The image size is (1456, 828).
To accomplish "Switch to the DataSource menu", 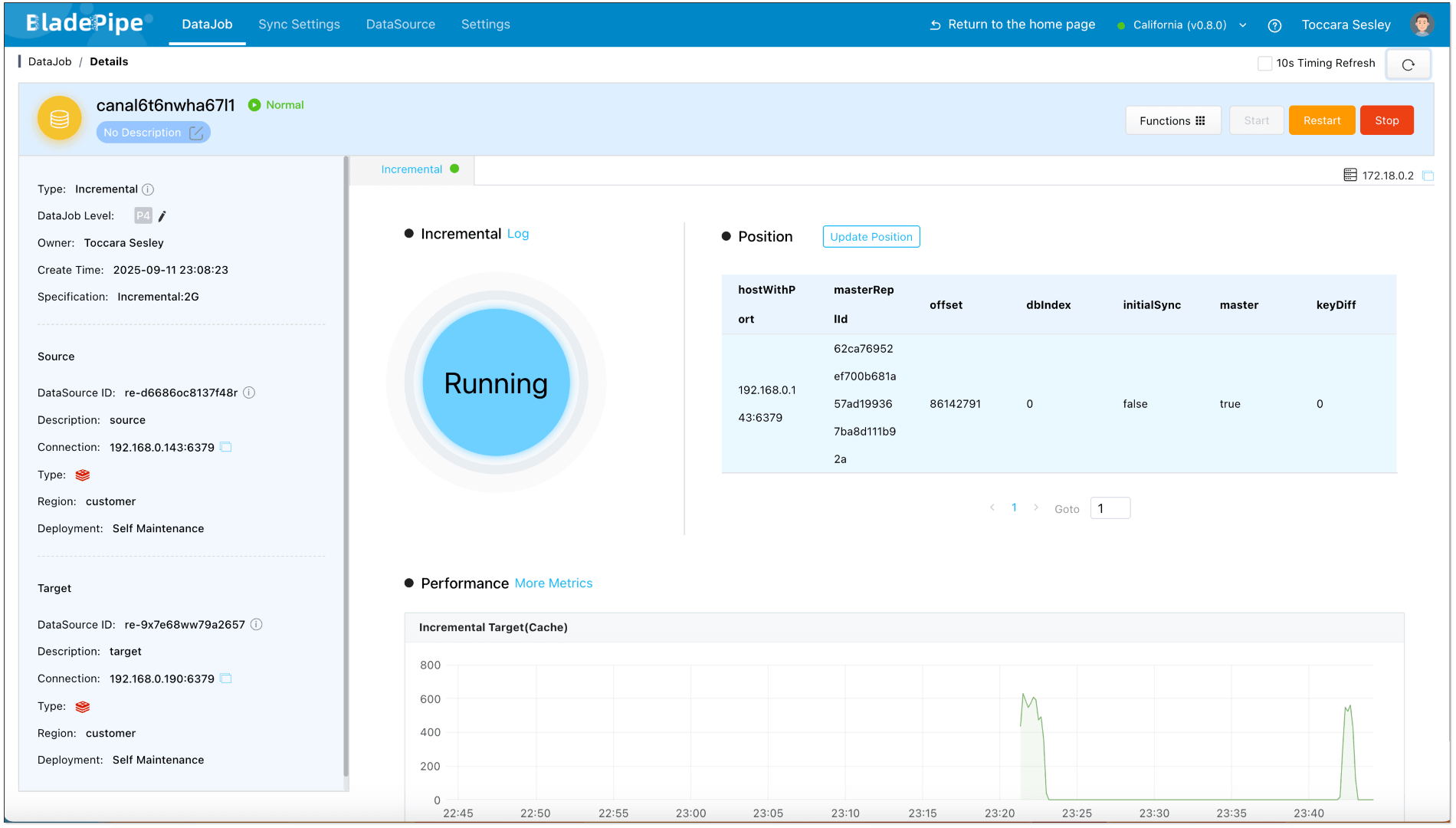I will coord(400,25).
